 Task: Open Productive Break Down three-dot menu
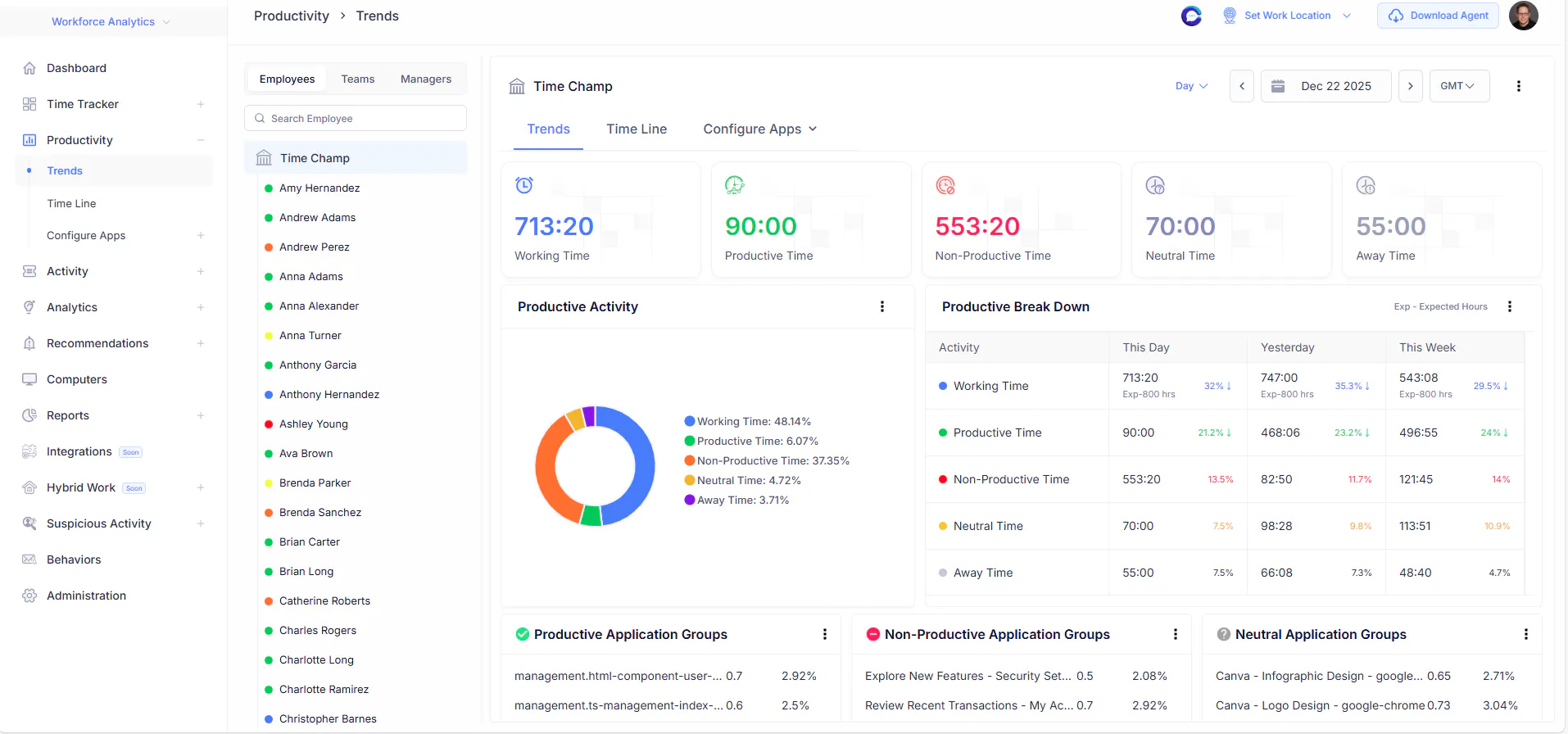tap(1510, 306)
